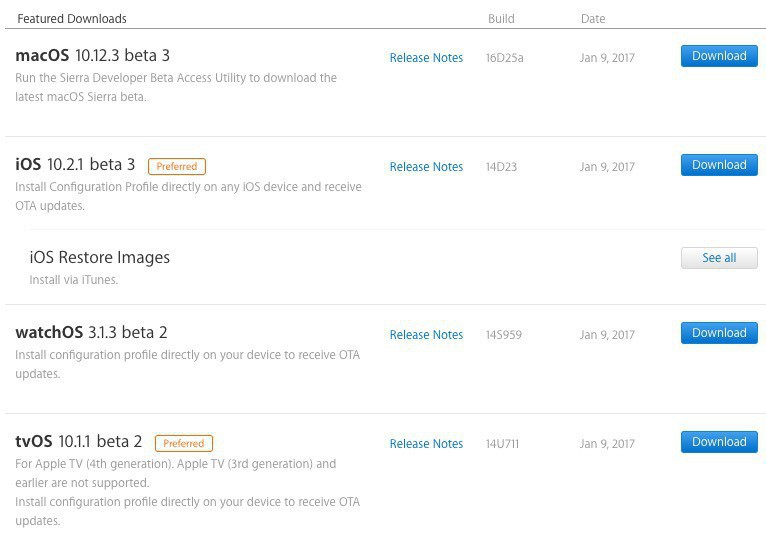Open Release Notes for macOS 10.12.3 beta

(426, 58)
